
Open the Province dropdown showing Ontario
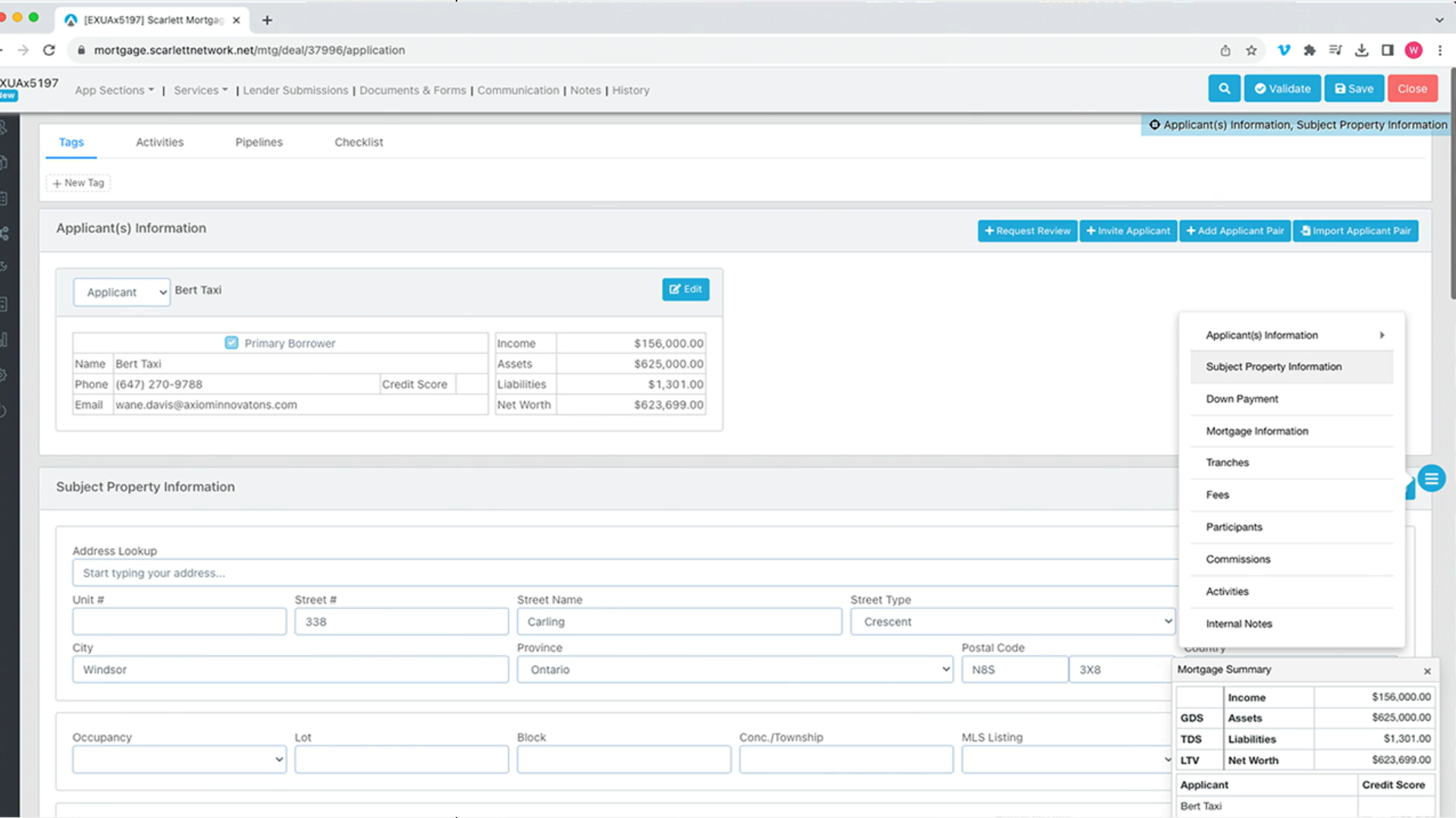tap(734, 669)
